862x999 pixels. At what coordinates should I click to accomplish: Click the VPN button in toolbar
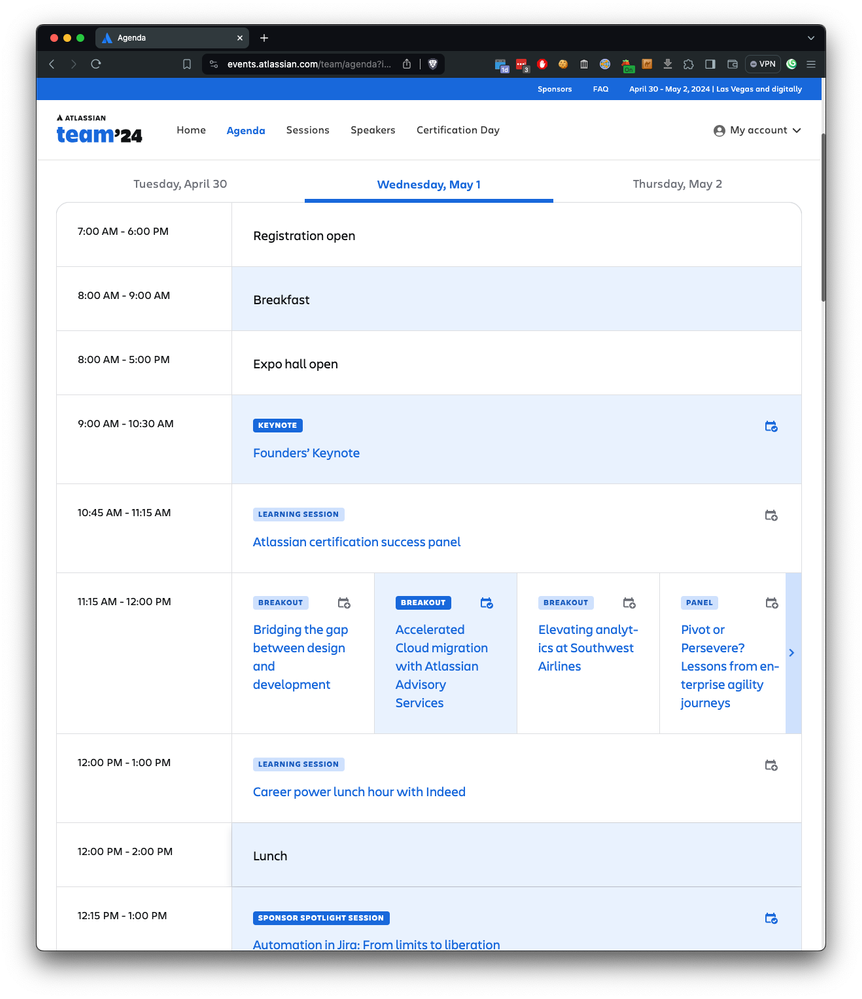[763, 64]
